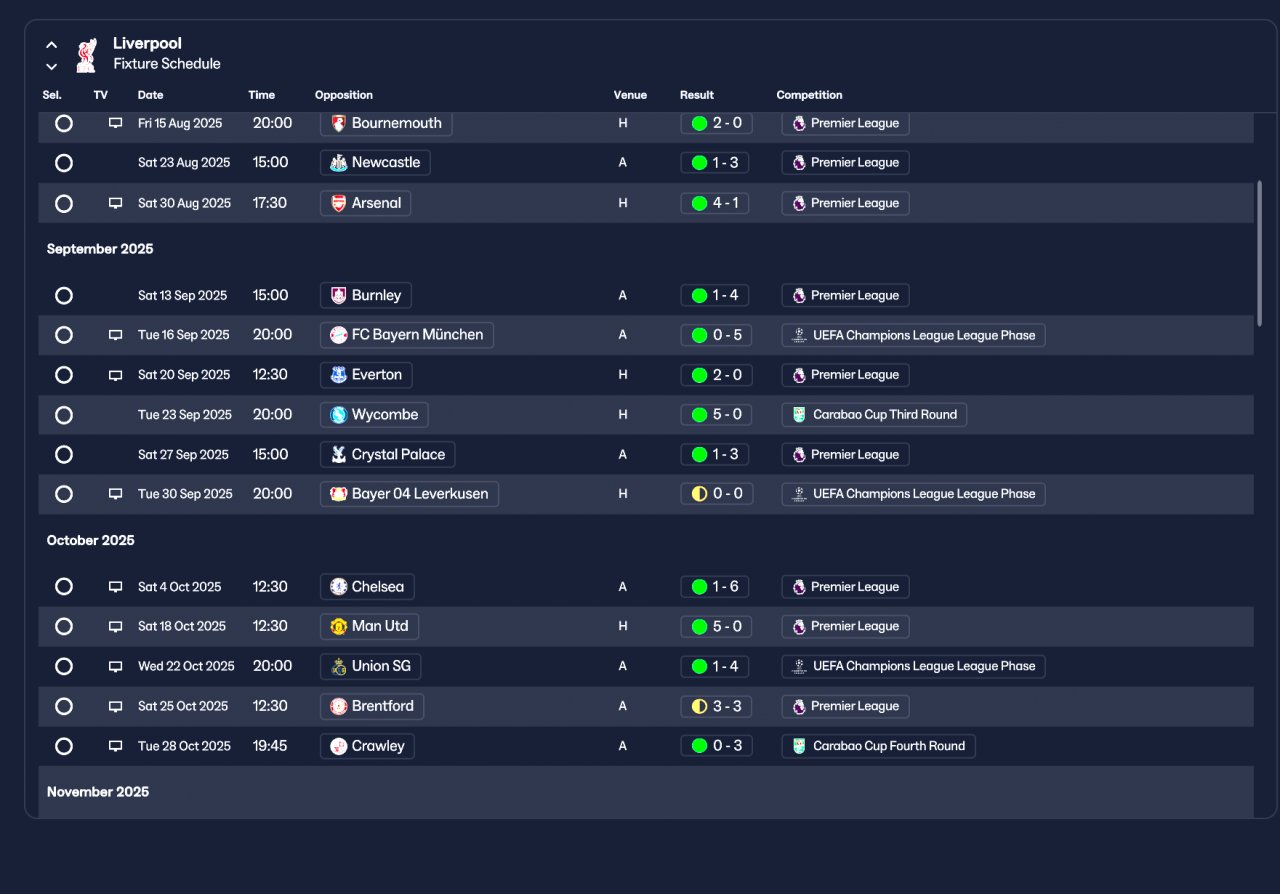The width and height of the screenshot is (1280, 894).
Task: Click the Union SG club badge icon
Action: (x=339, y=666)
